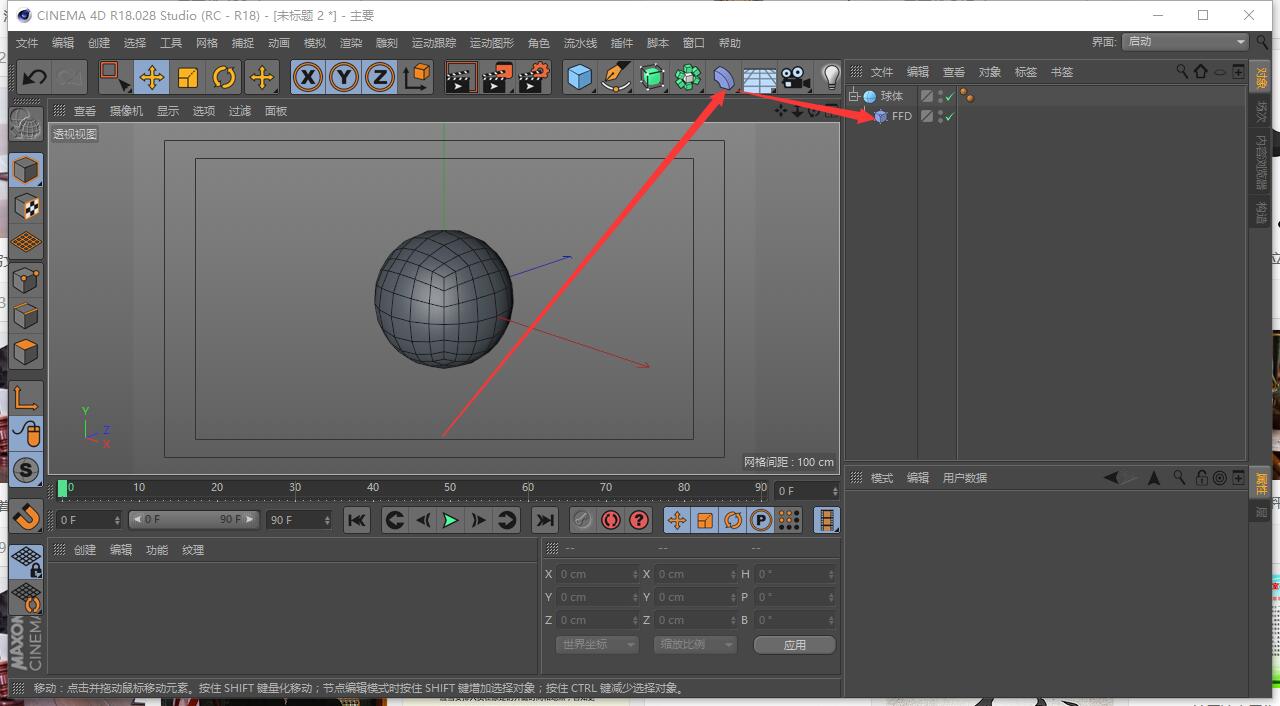1280x706 pixels.
Task: Switch to Model mode
Action: click(26, 170)
